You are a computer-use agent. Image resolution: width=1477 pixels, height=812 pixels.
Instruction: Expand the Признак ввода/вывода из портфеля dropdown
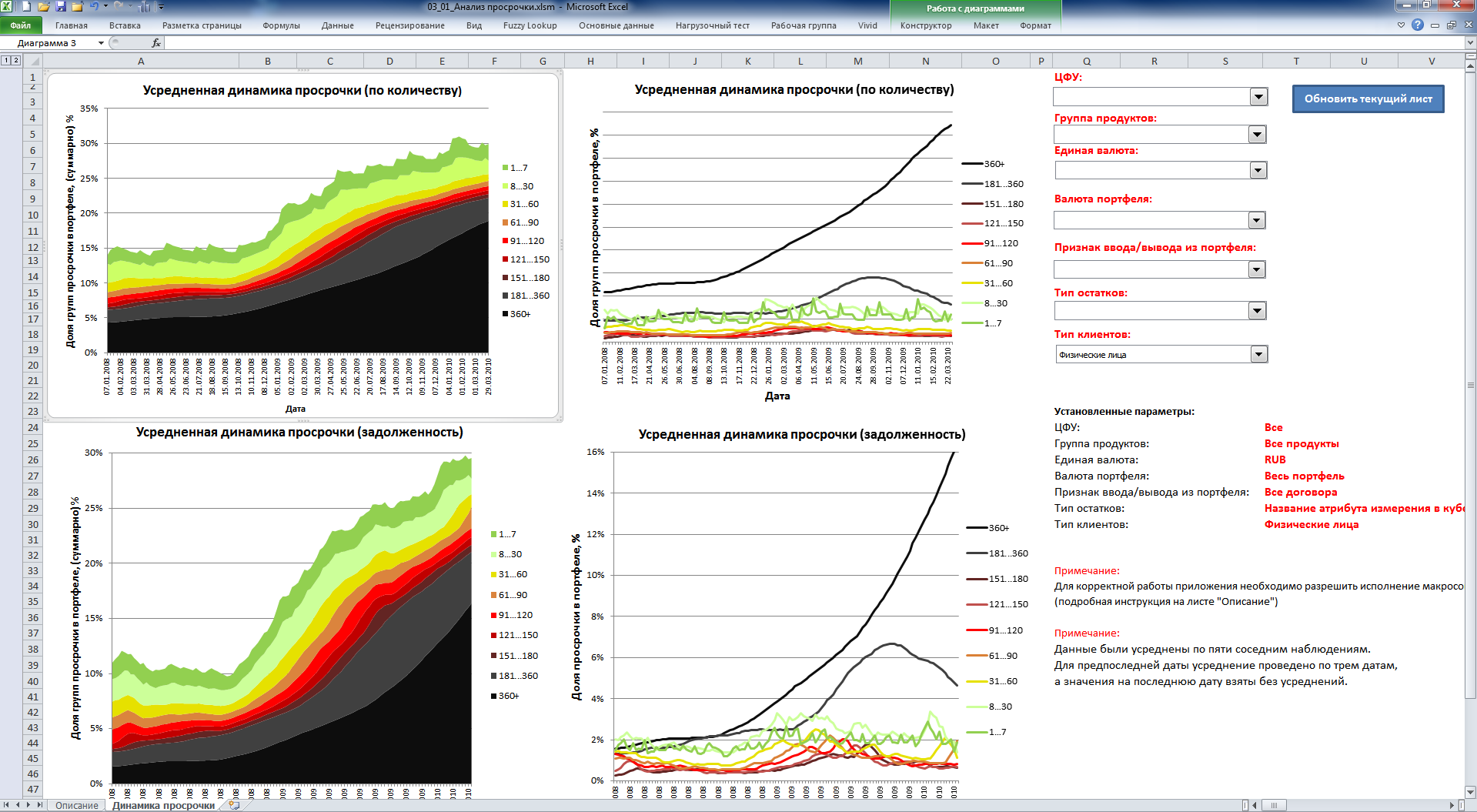click(x=1256, y=269)
